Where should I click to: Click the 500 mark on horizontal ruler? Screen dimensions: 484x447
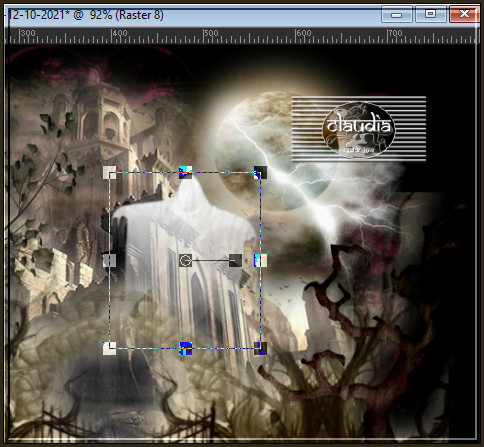[x=211, y=33]
